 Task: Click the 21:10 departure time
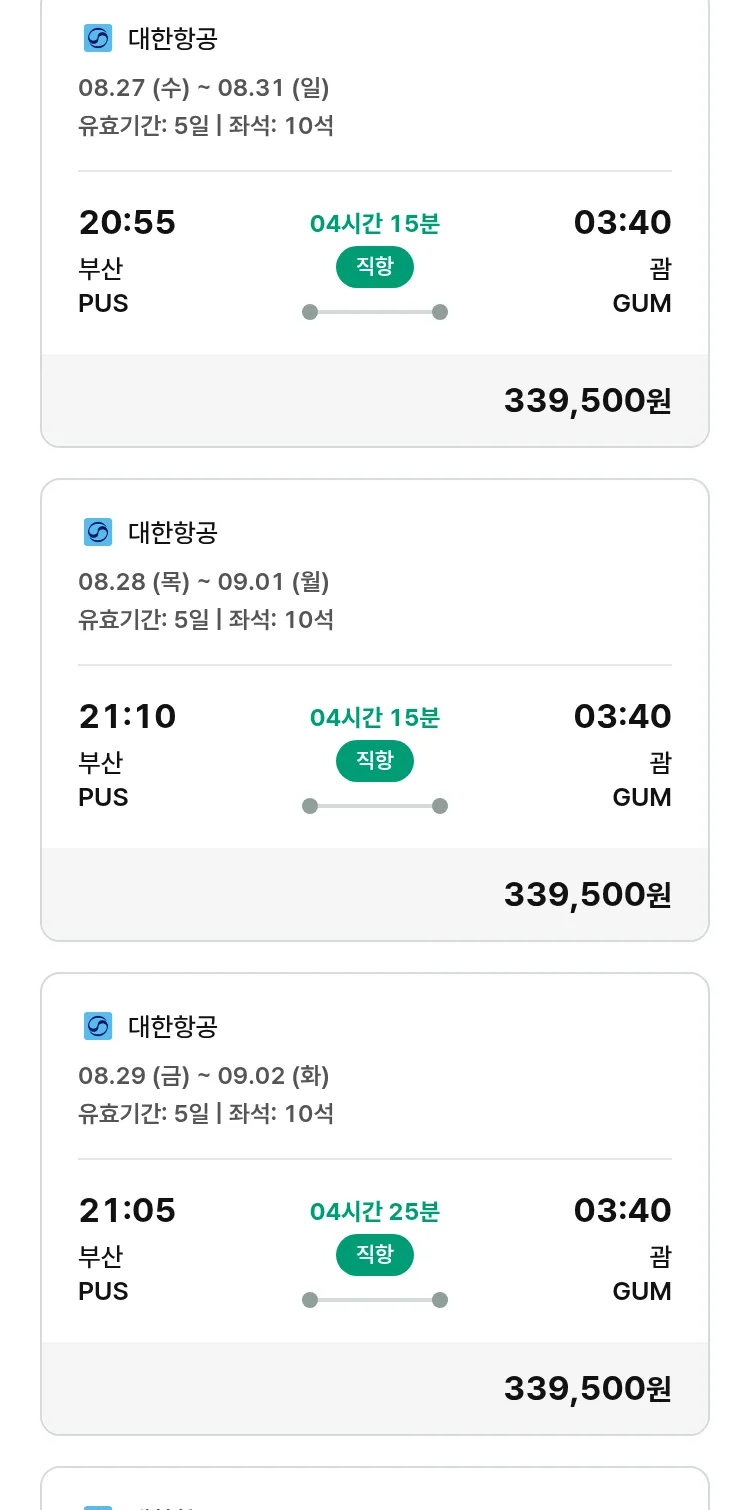tap(127, 716)
